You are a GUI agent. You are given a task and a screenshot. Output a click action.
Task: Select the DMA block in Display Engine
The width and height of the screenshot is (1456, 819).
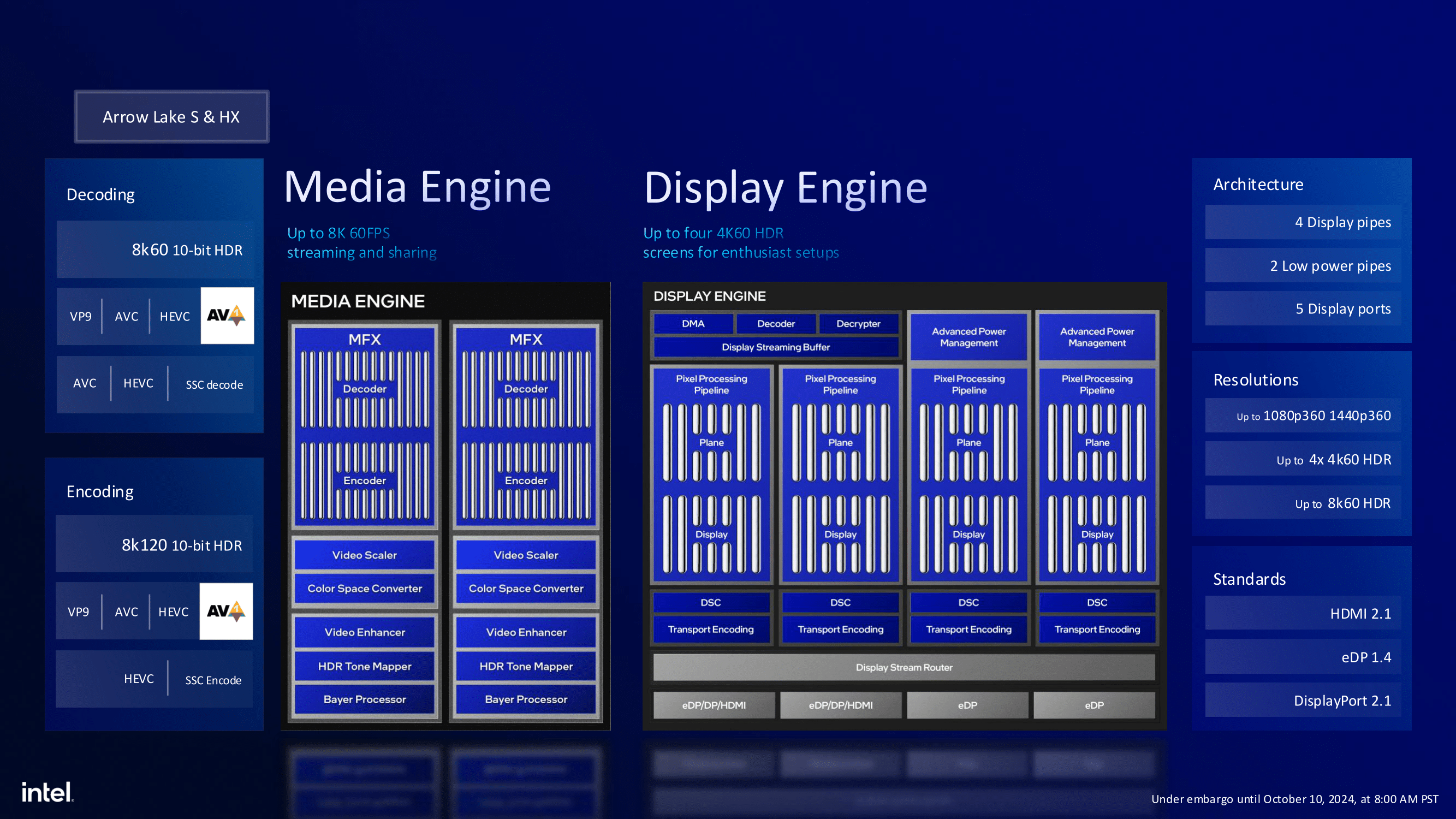(693, 323)
